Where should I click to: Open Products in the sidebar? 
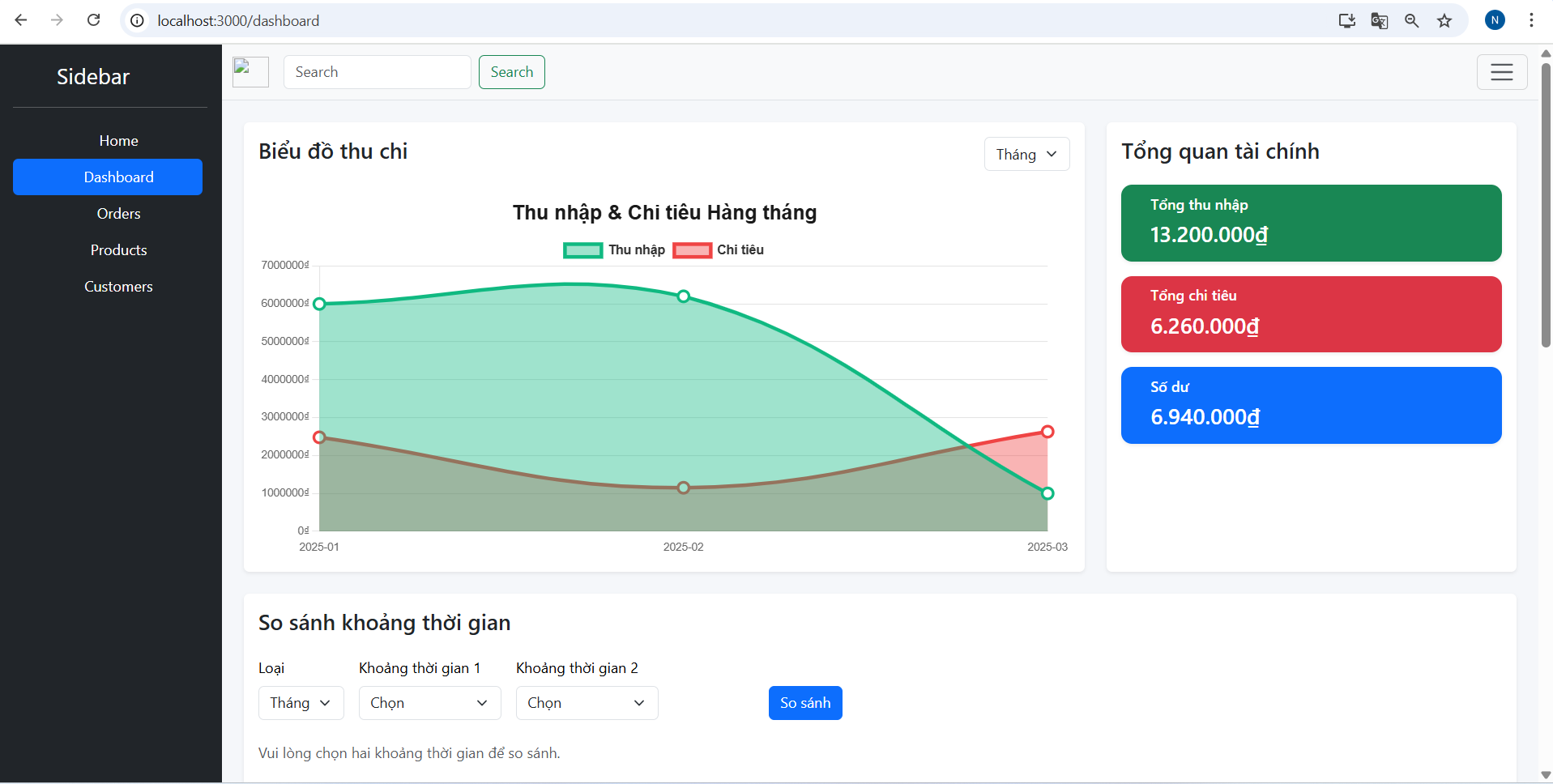pos(118,250)
